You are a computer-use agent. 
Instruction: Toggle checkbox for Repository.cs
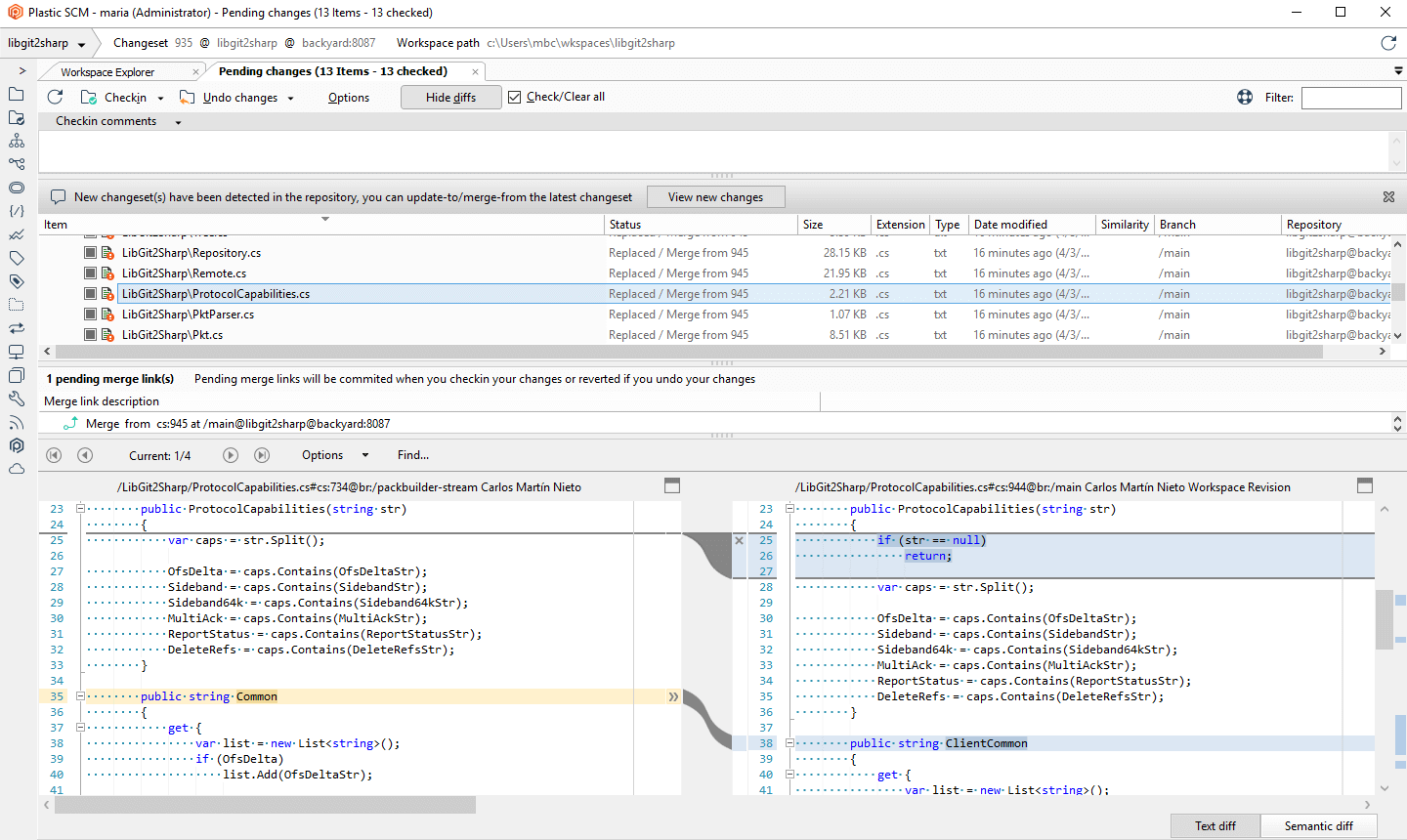pyautogui.click(x=90, y=253)
